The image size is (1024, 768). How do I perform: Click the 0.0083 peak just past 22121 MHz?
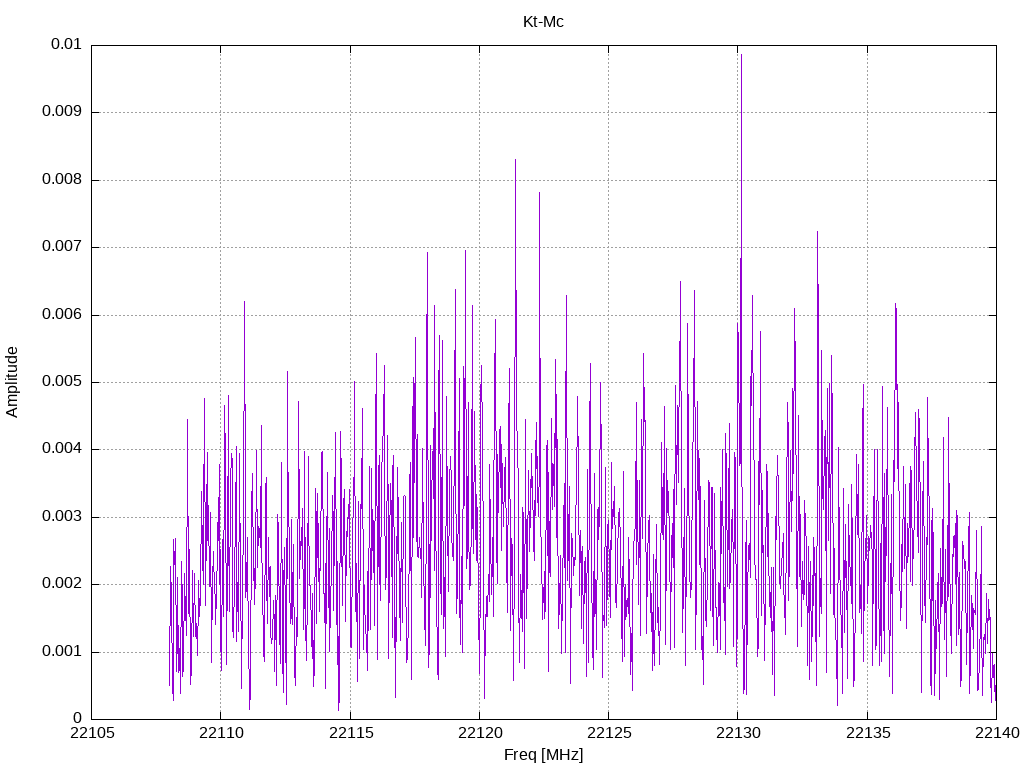point(515,160)
